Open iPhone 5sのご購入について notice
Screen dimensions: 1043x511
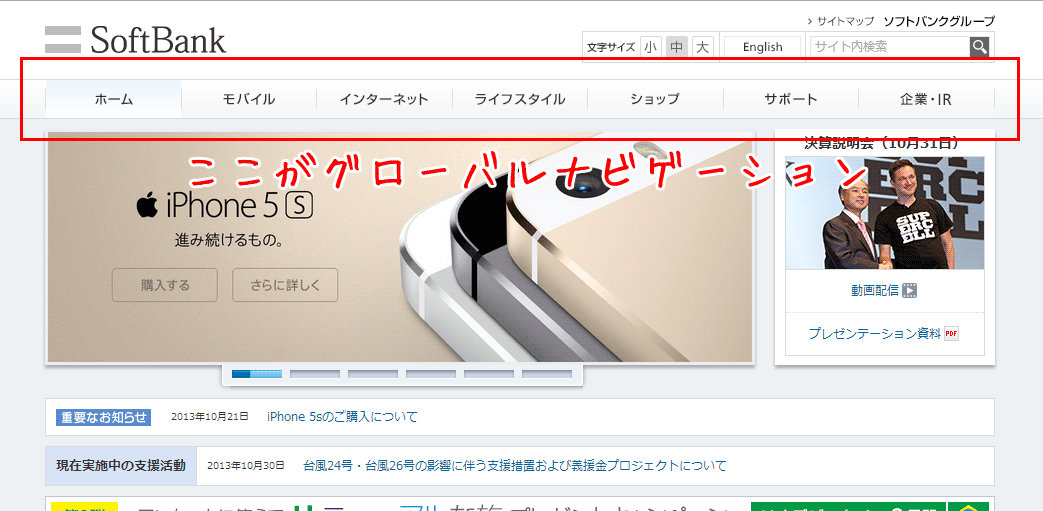coord(343,417)
